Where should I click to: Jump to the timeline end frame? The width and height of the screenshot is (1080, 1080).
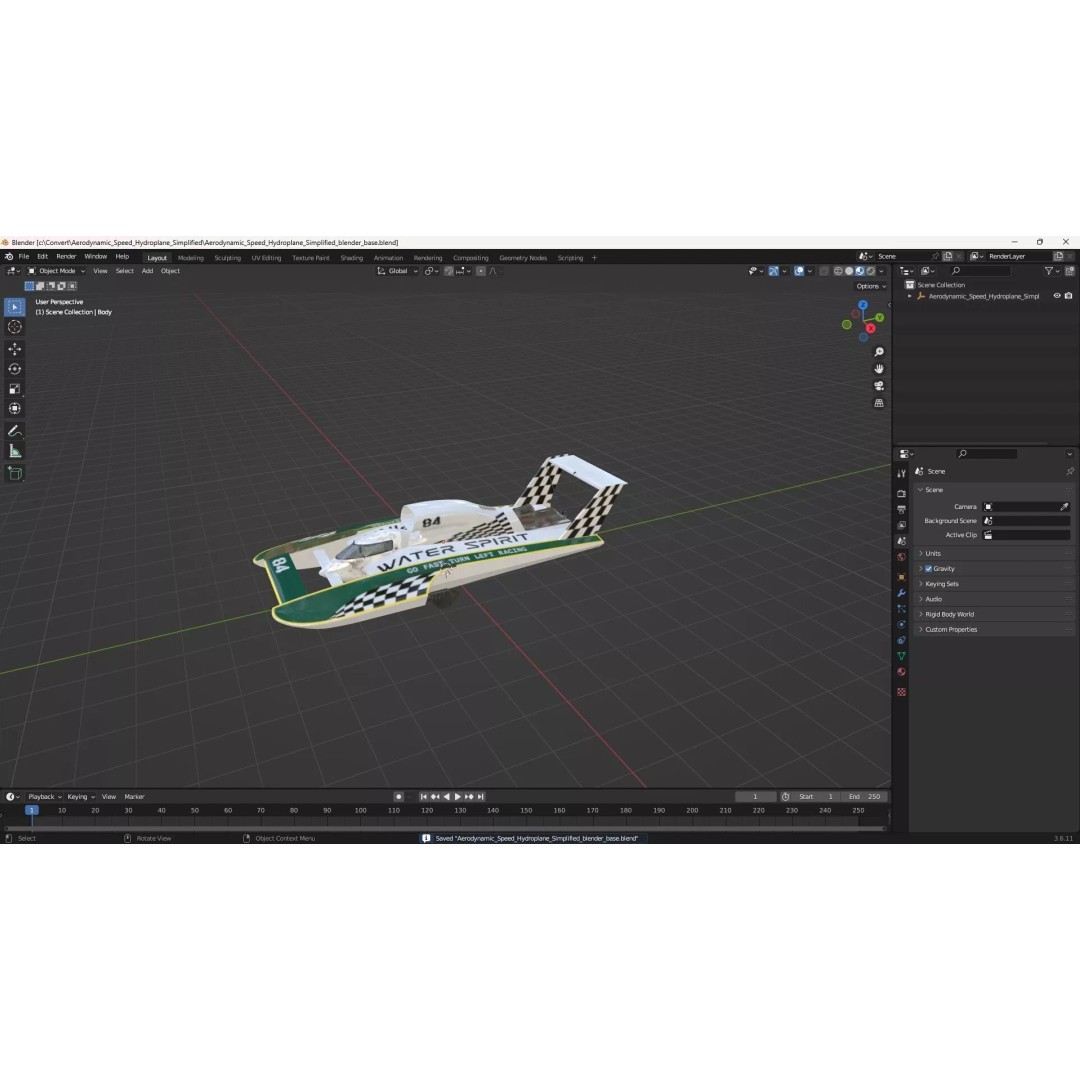pyautogui.click(x=481, y=797)
